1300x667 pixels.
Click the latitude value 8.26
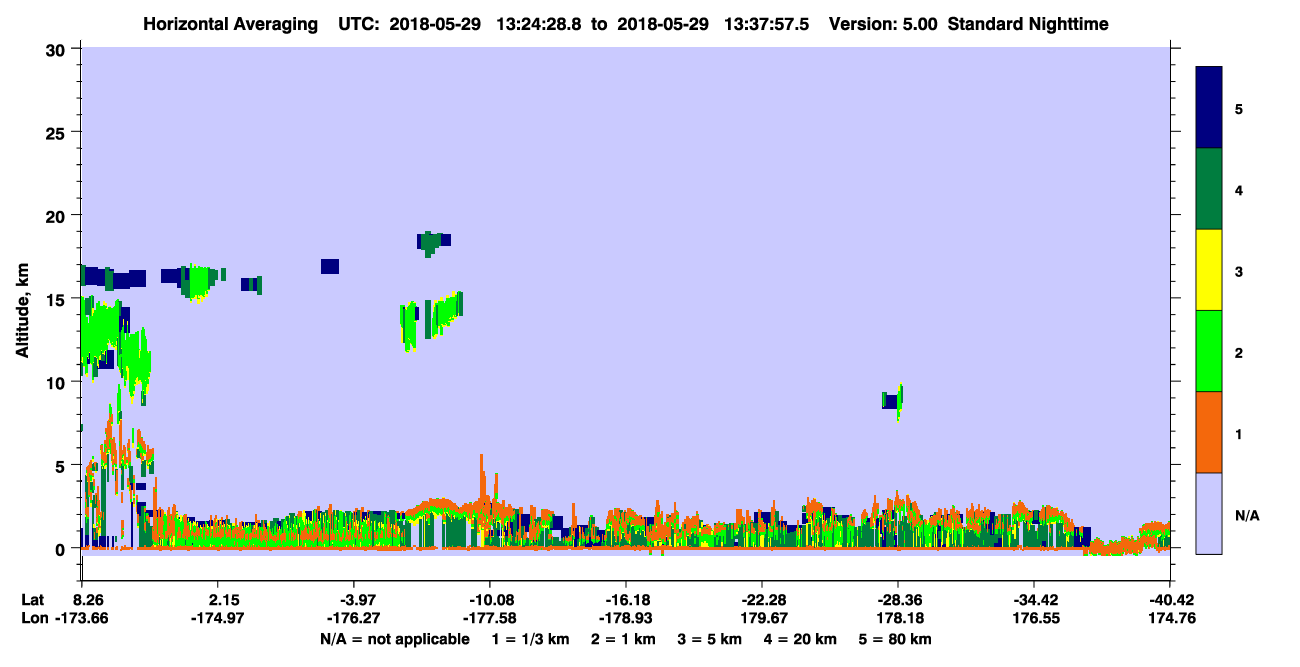pyautogui.click(x=87, y=600)
